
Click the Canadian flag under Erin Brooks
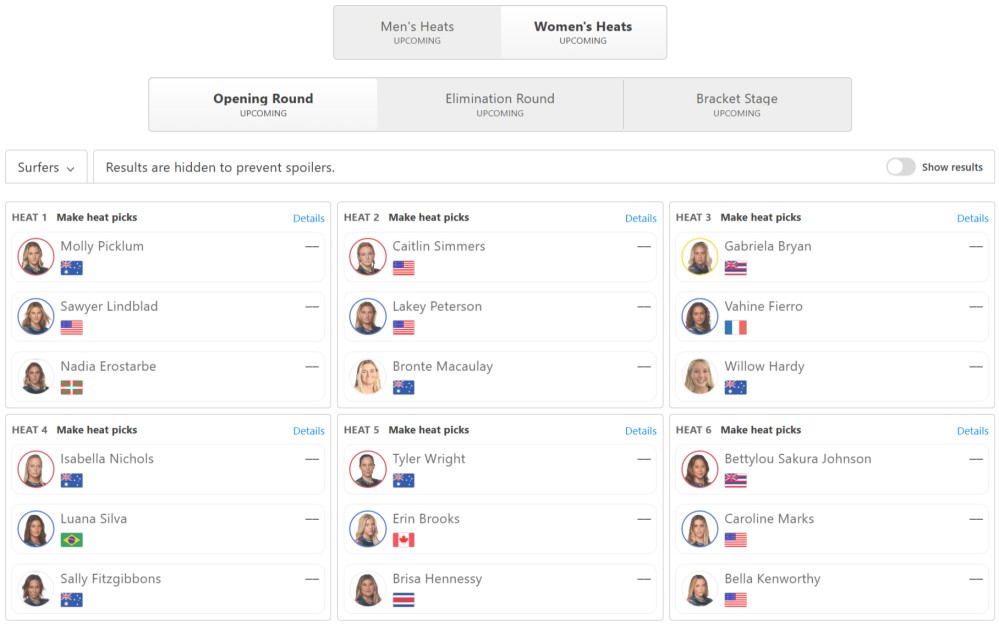403,540
